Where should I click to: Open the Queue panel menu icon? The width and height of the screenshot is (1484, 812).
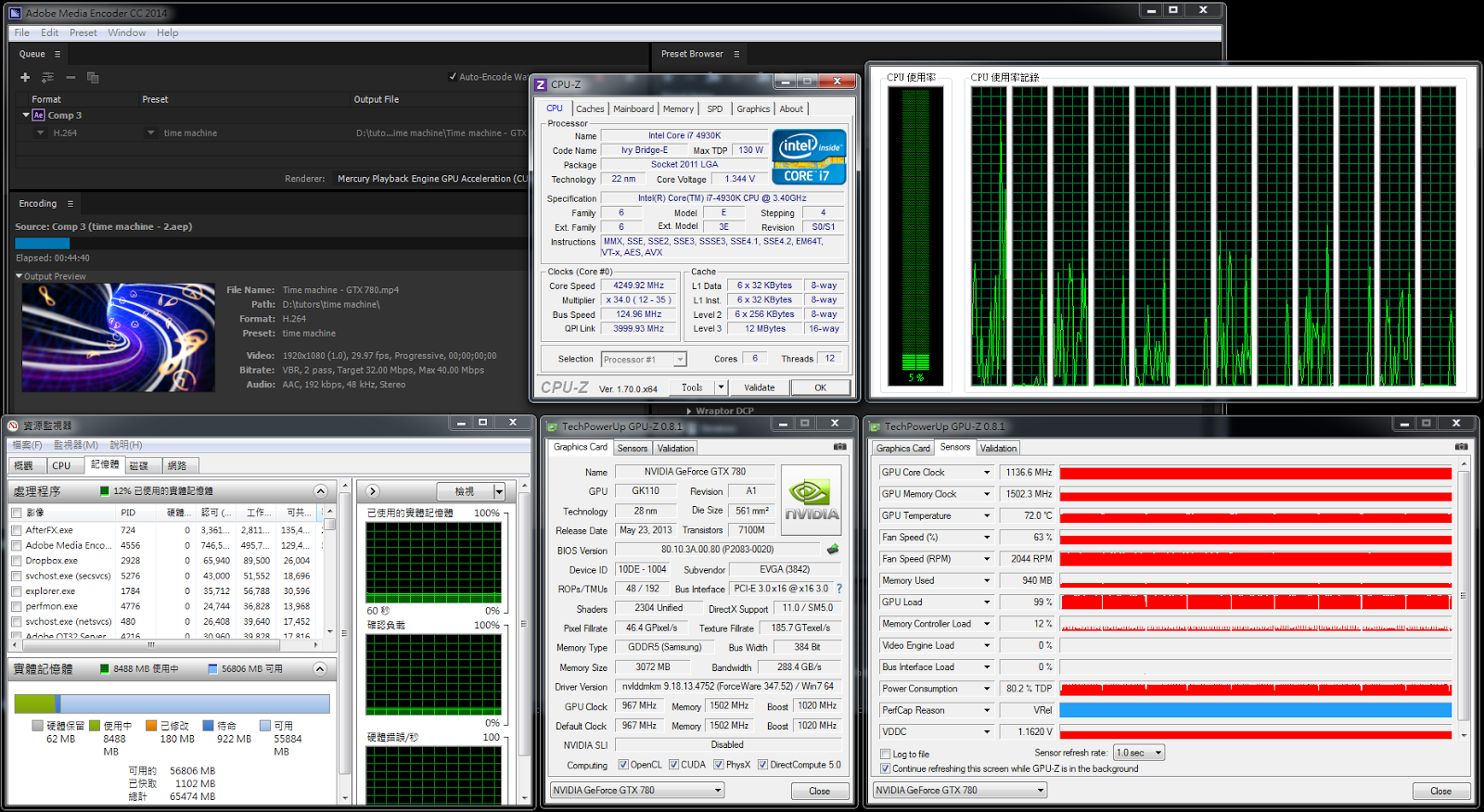click(x=58, y=54)
